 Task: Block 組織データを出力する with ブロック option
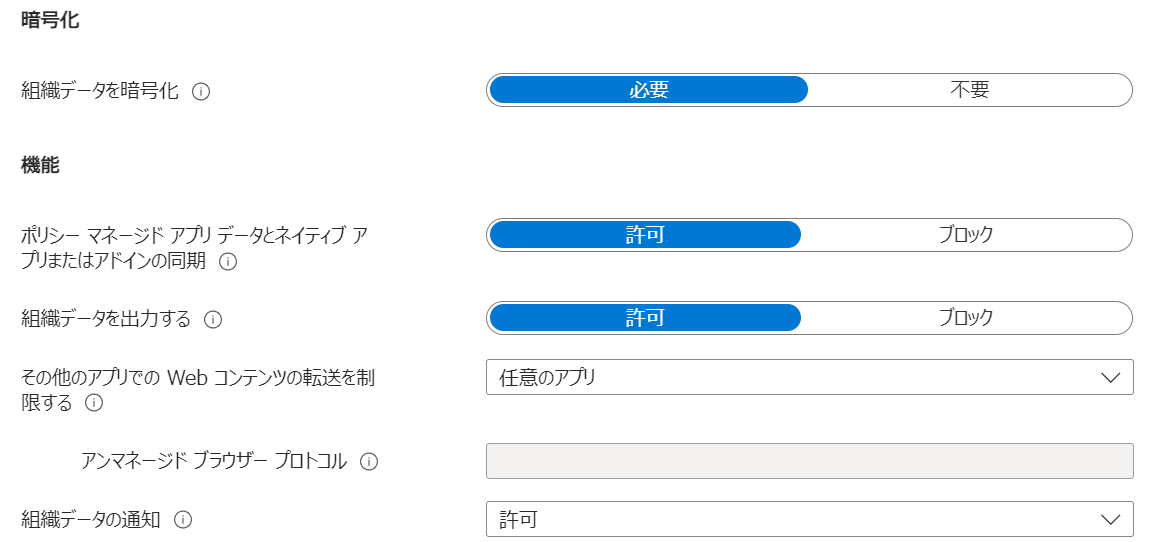coord(966,318)
